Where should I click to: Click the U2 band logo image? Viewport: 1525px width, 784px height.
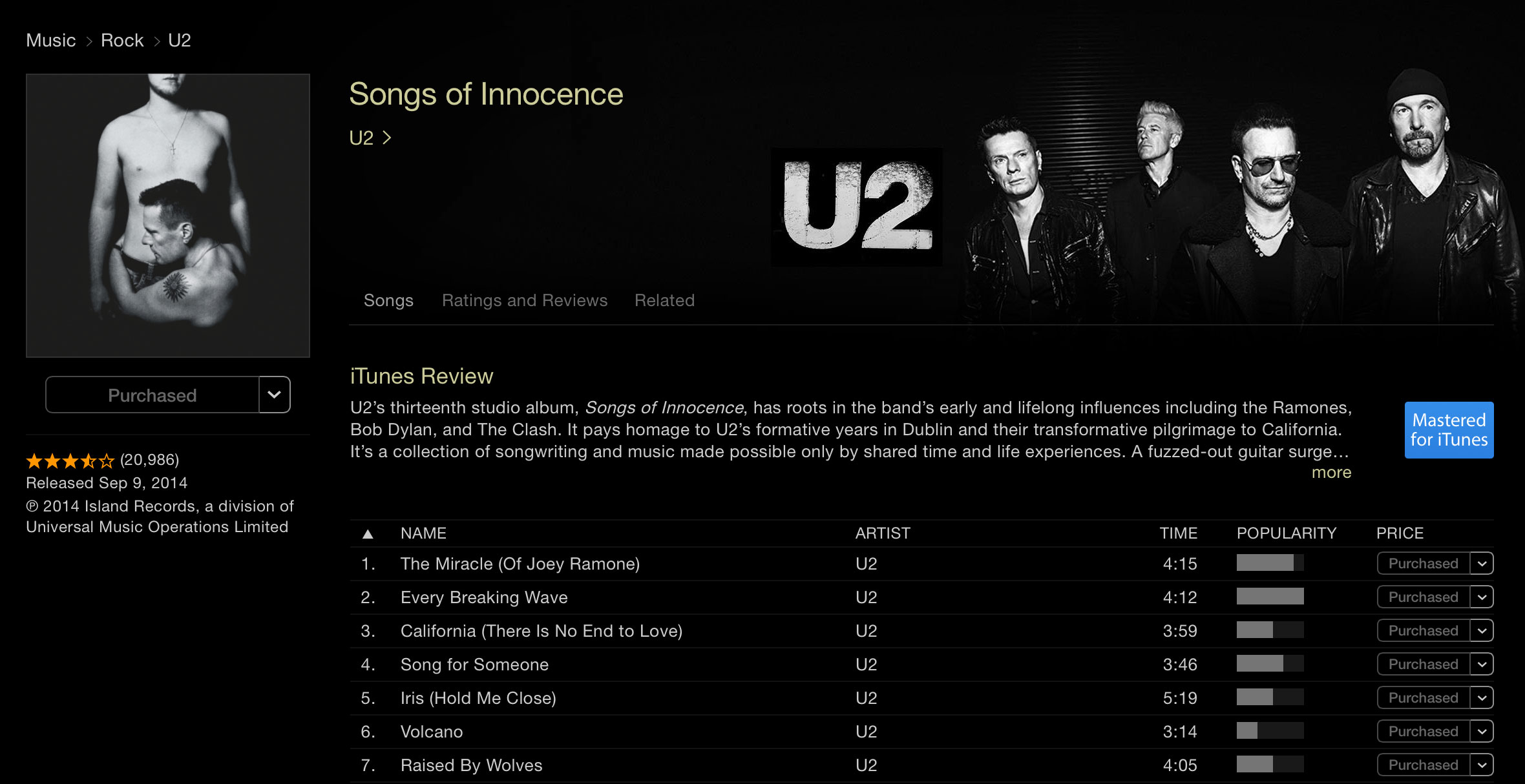coord(857,207)
